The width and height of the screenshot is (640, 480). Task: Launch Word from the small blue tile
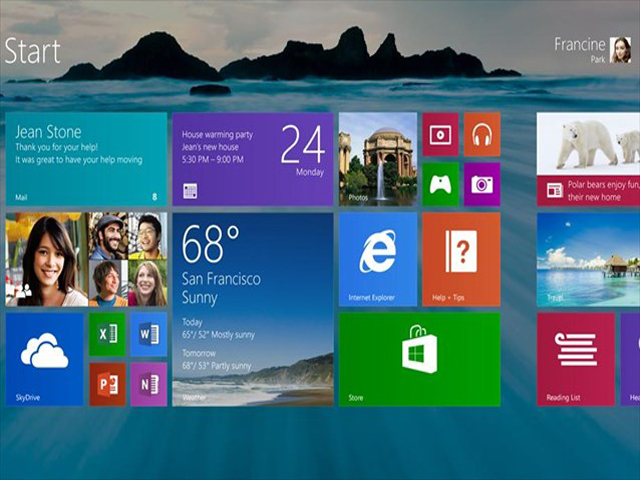(149, 334)
